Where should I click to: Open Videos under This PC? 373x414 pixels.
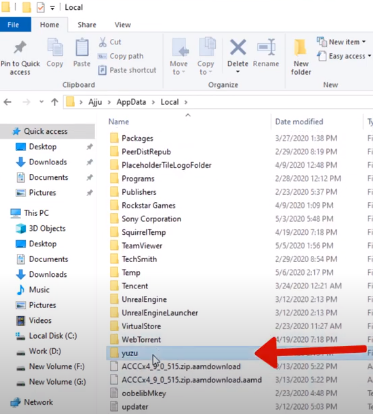(x=40, y=320)
